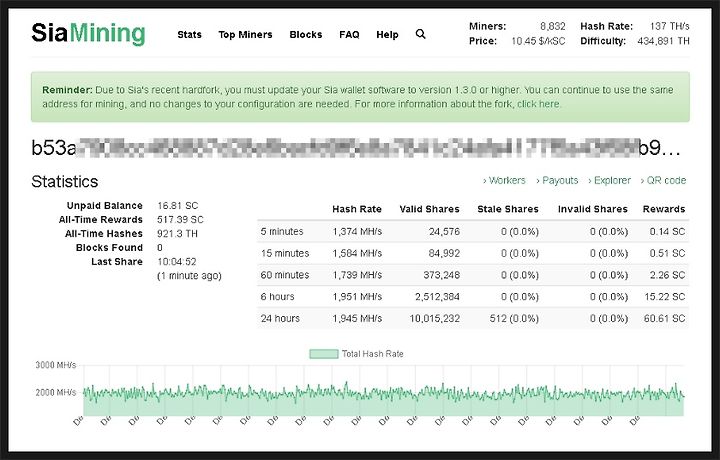The width and height of the screenshot is (720, 460).
Task: Open the Stats page
Action: (x=189, y=34)
